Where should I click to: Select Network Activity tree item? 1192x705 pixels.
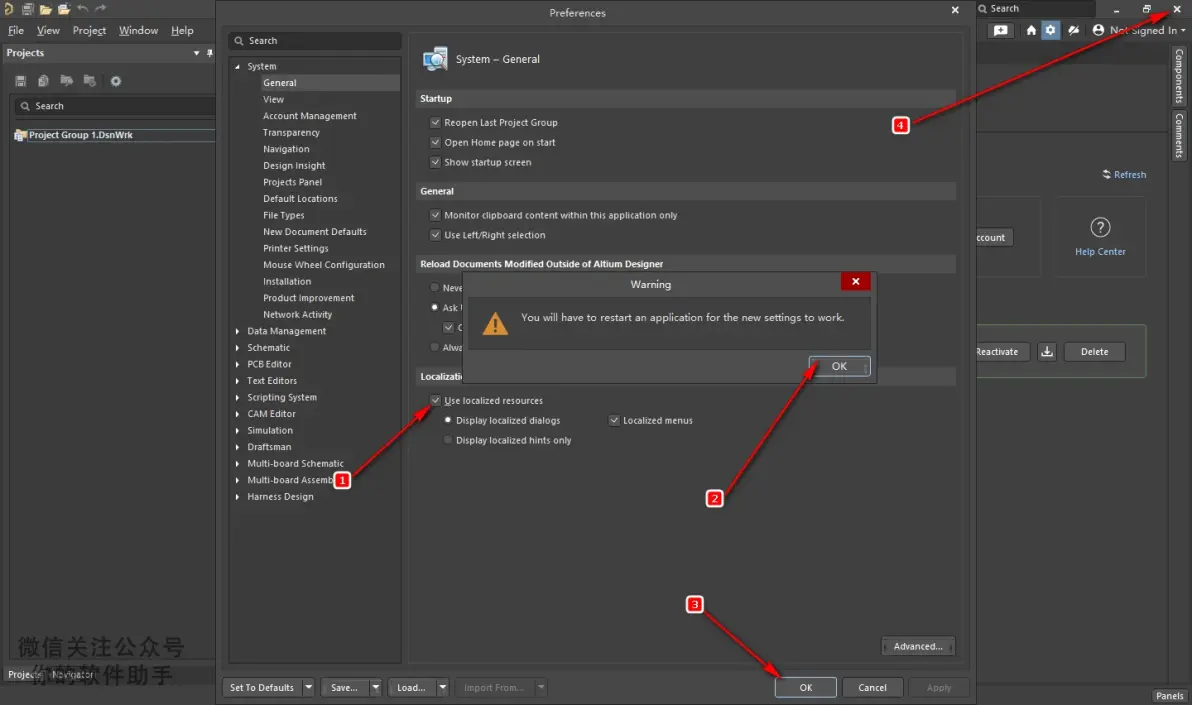(x=297, y=315)
